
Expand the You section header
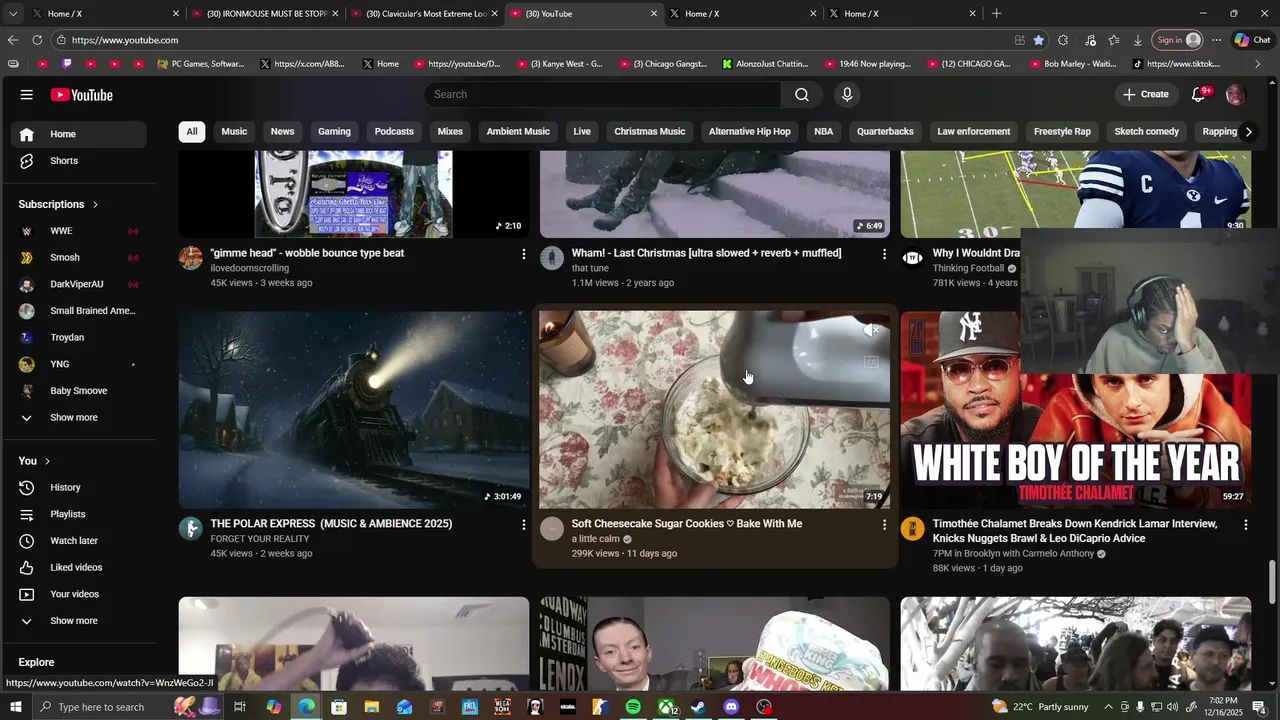34,461
